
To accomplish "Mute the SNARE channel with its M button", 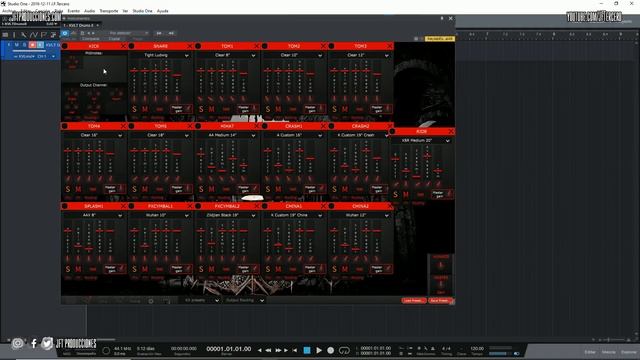I will click(x=145, y=109).
